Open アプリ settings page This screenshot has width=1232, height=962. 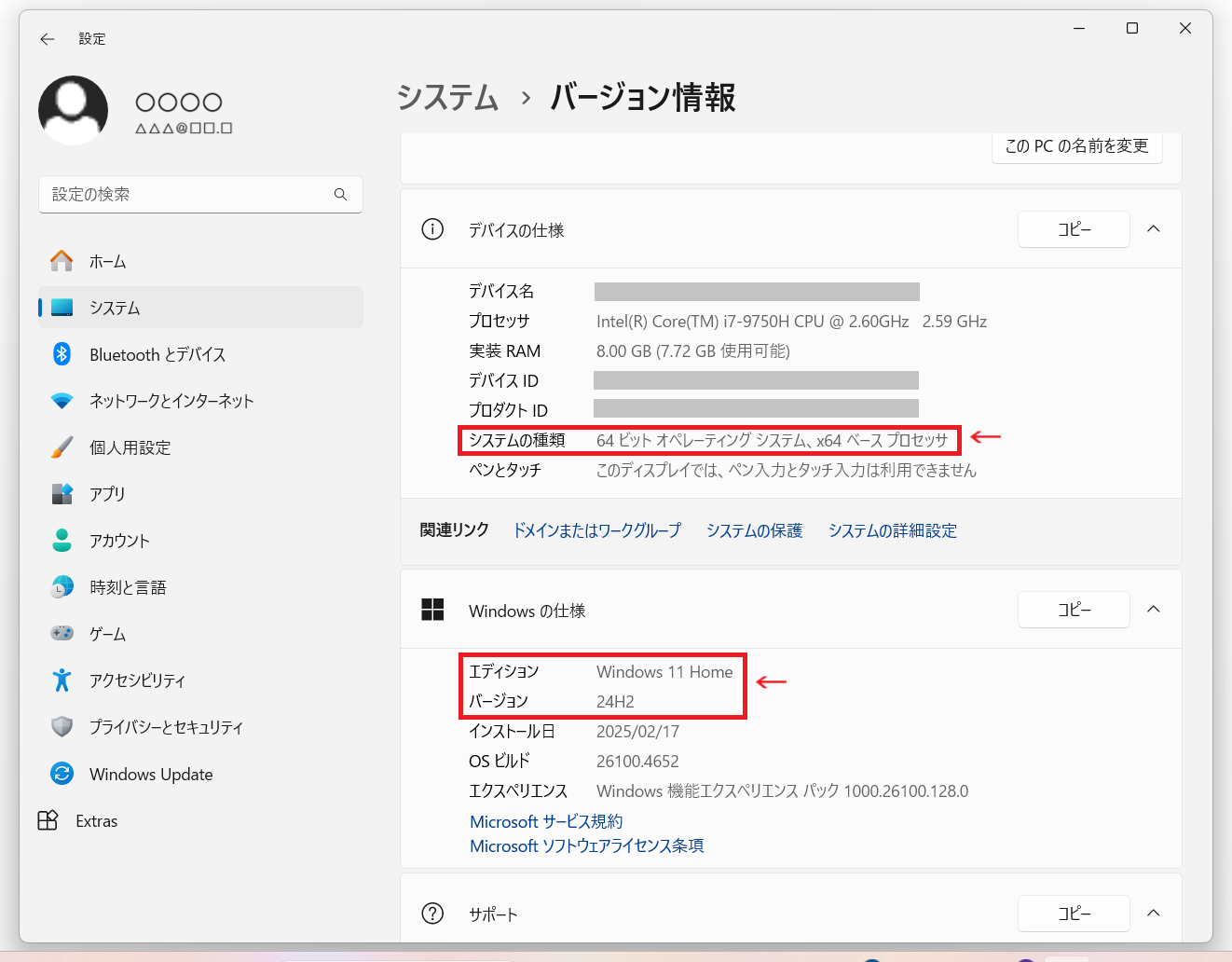tap(200, 494)
